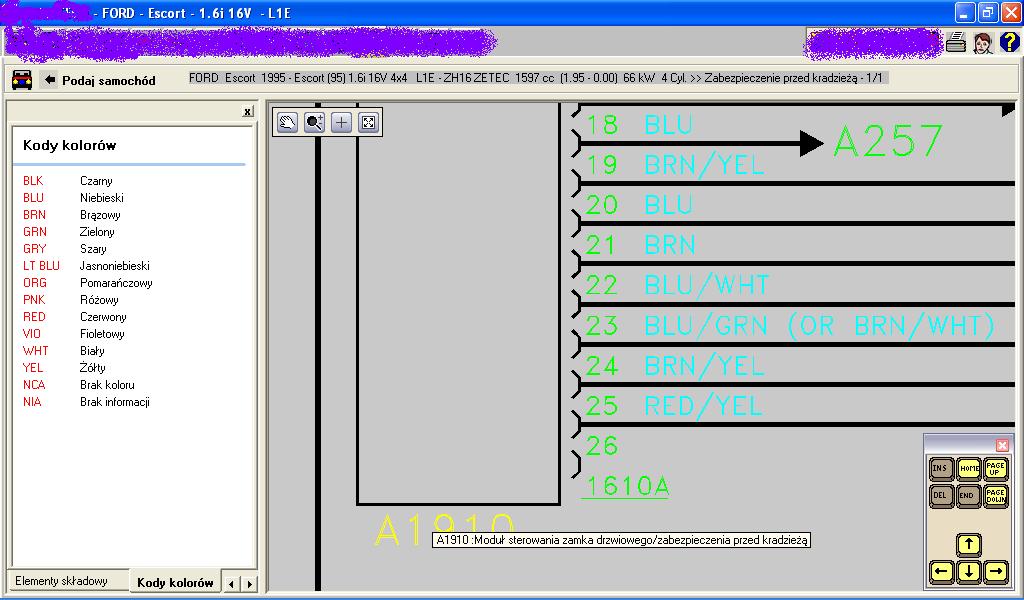This screenshot has height=600, width=1024.
Task: Click the red car icon
Action: 21,80
